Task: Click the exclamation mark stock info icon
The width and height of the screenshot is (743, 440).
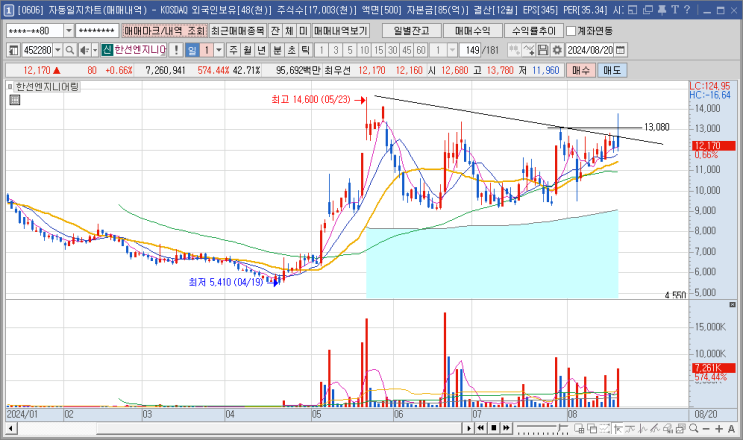Action: tap(176, 50)
